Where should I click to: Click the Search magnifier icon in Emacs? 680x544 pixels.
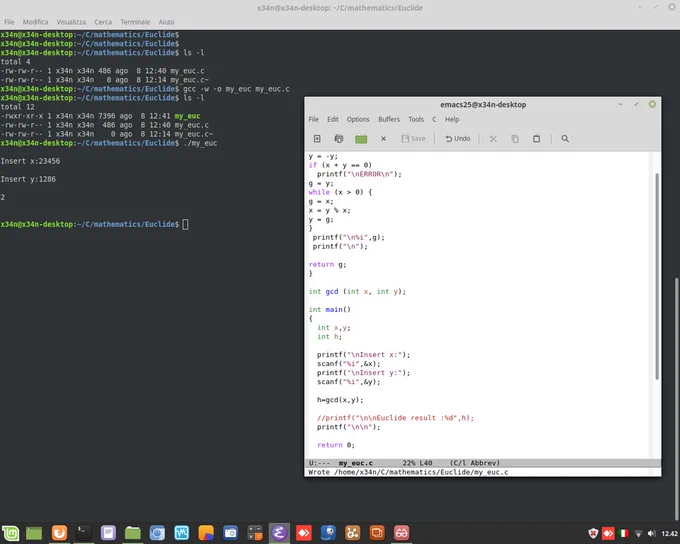tap(565, 139)
